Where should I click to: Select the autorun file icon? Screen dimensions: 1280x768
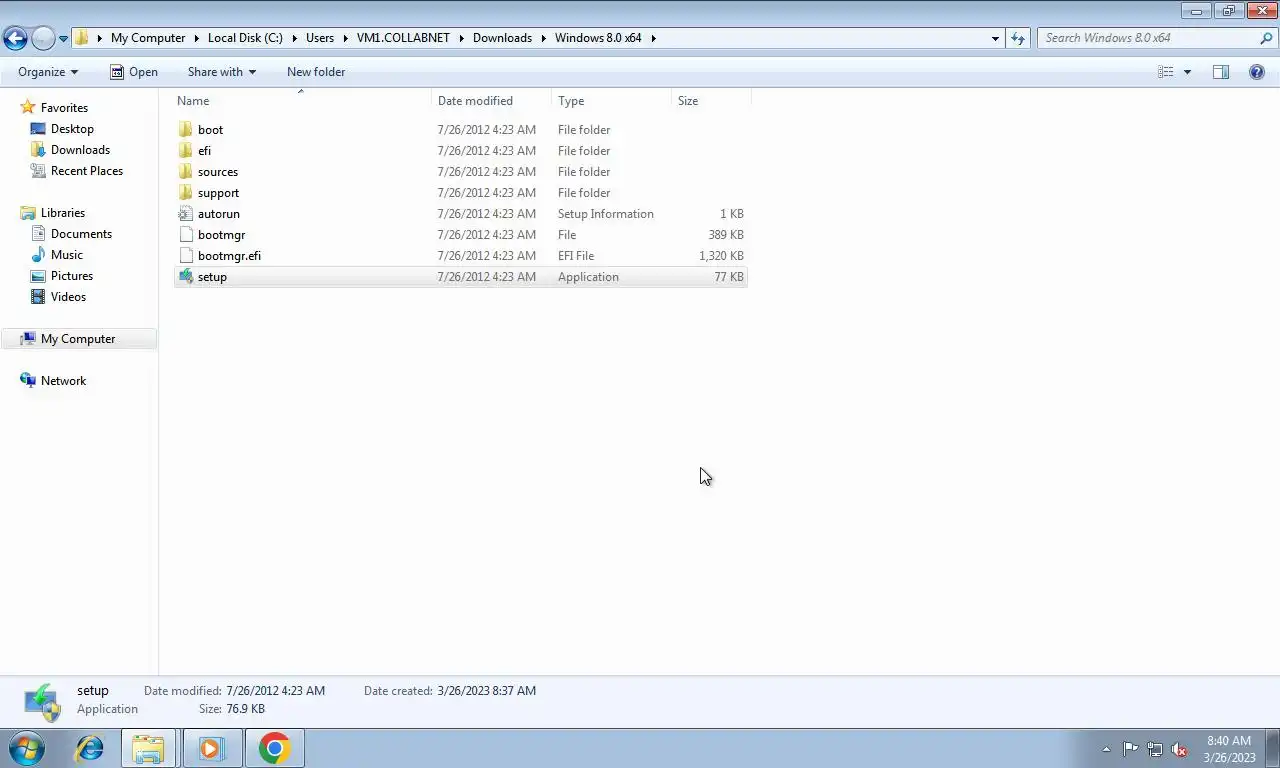185,214
